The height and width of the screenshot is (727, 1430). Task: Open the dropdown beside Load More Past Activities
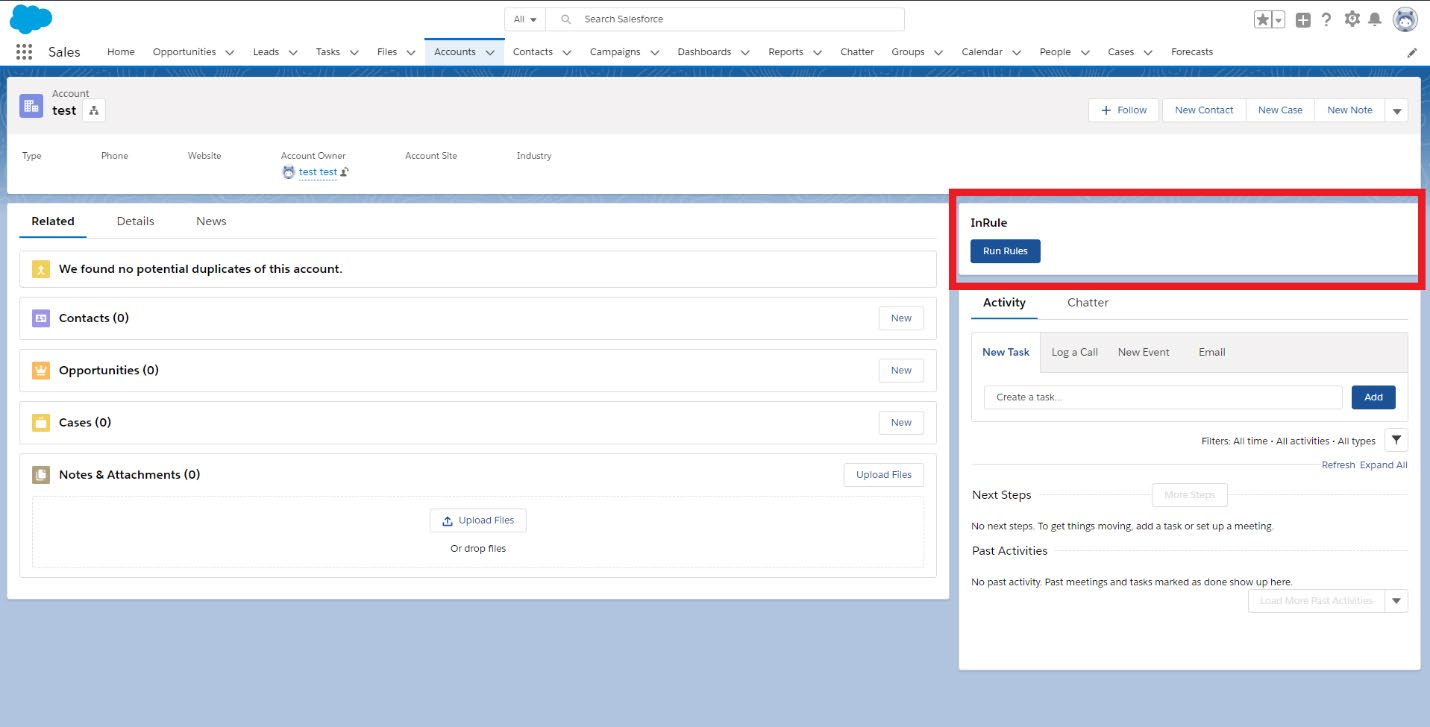1397,601
